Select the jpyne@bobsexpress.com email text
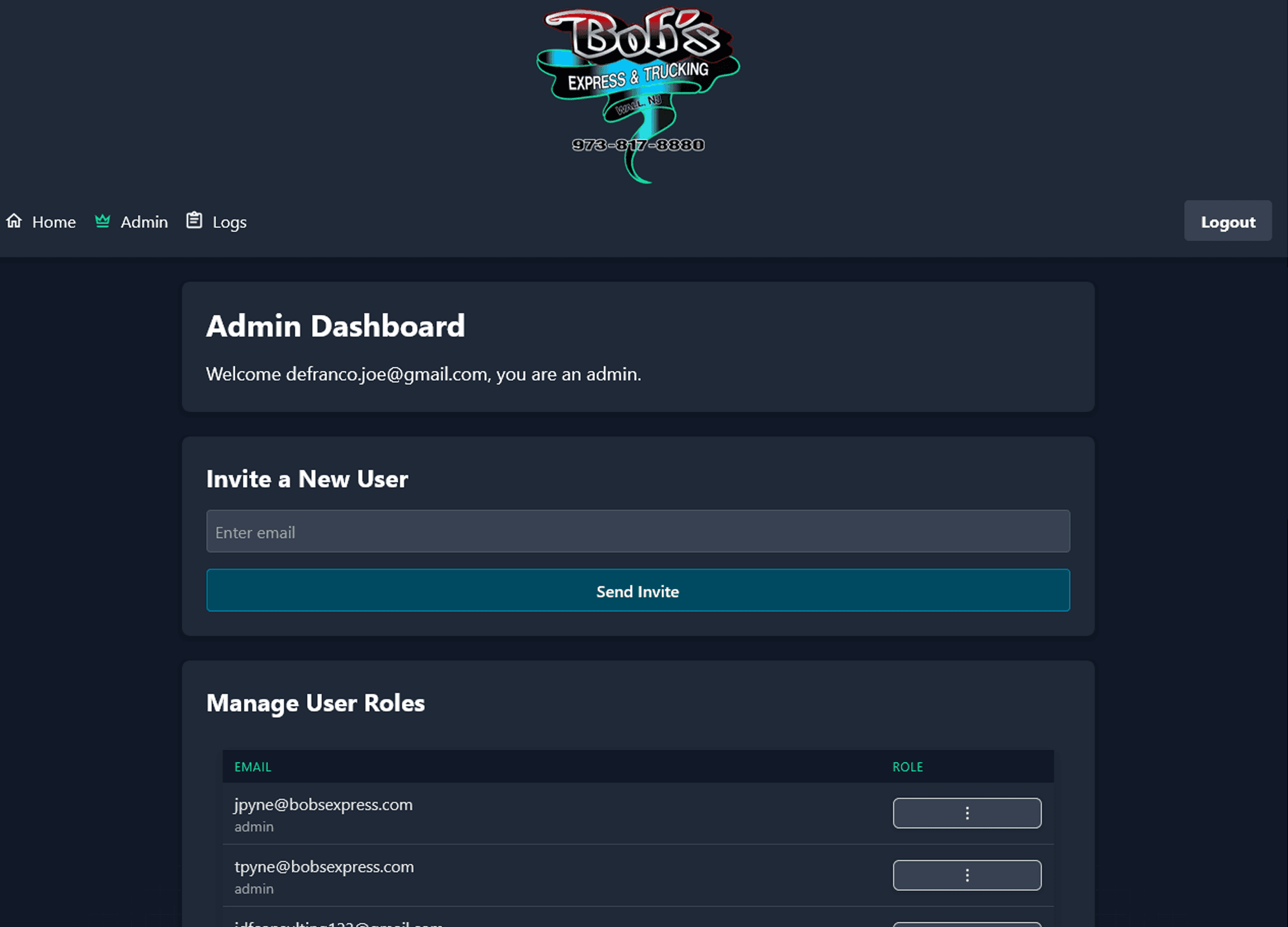 [x=323, y=805]
